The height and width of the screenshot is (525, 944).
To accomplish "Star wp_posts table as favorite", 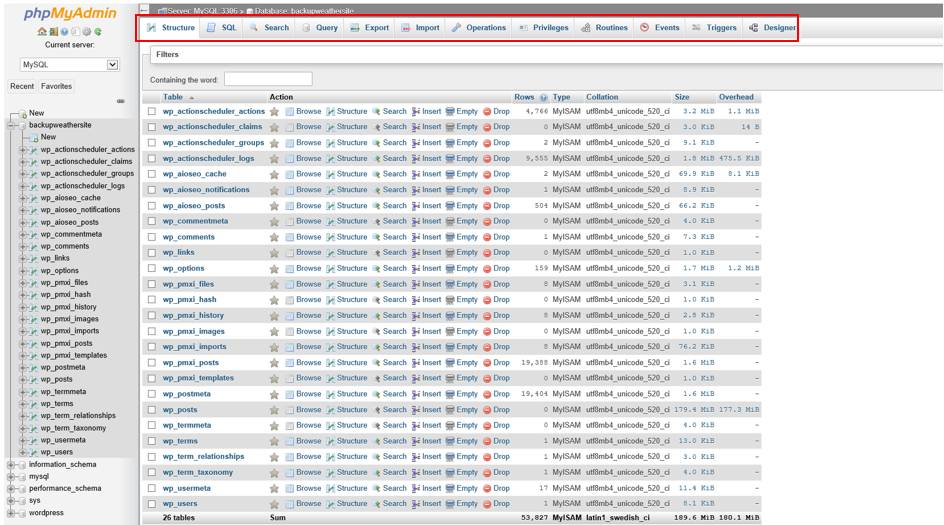I will [x=274, y=410].
